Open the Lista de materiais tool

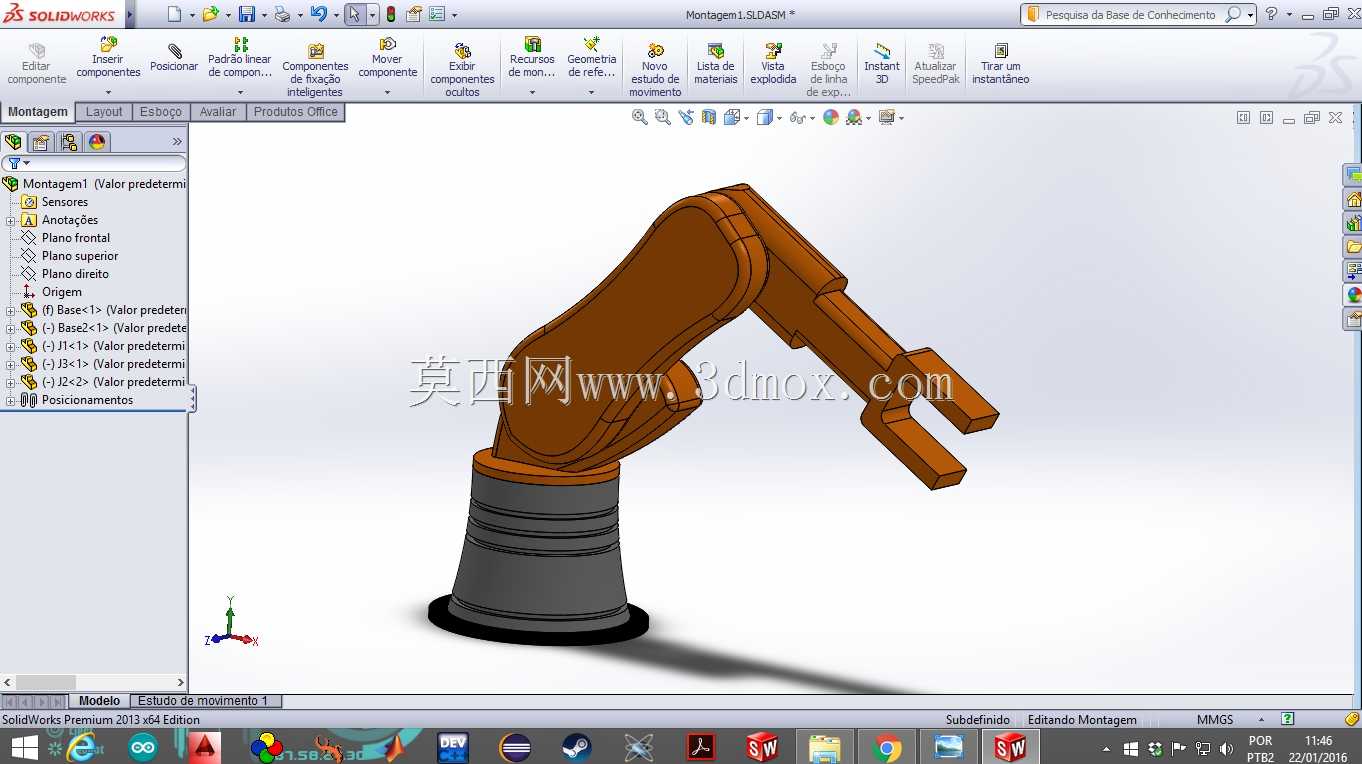(x=716, y=64)
